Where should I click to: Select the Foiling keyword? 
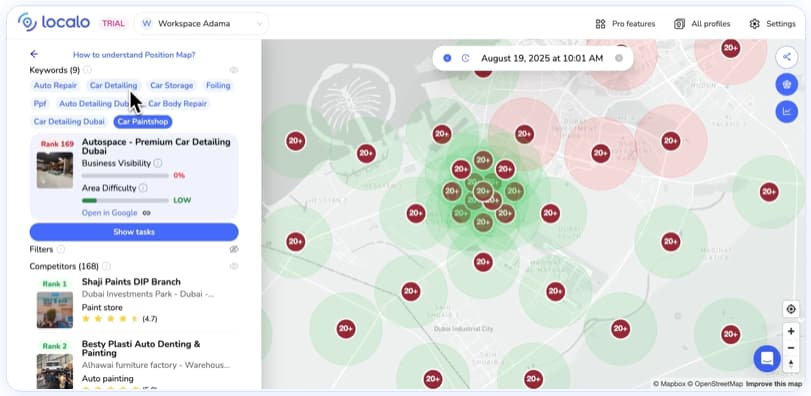(218, 85)
